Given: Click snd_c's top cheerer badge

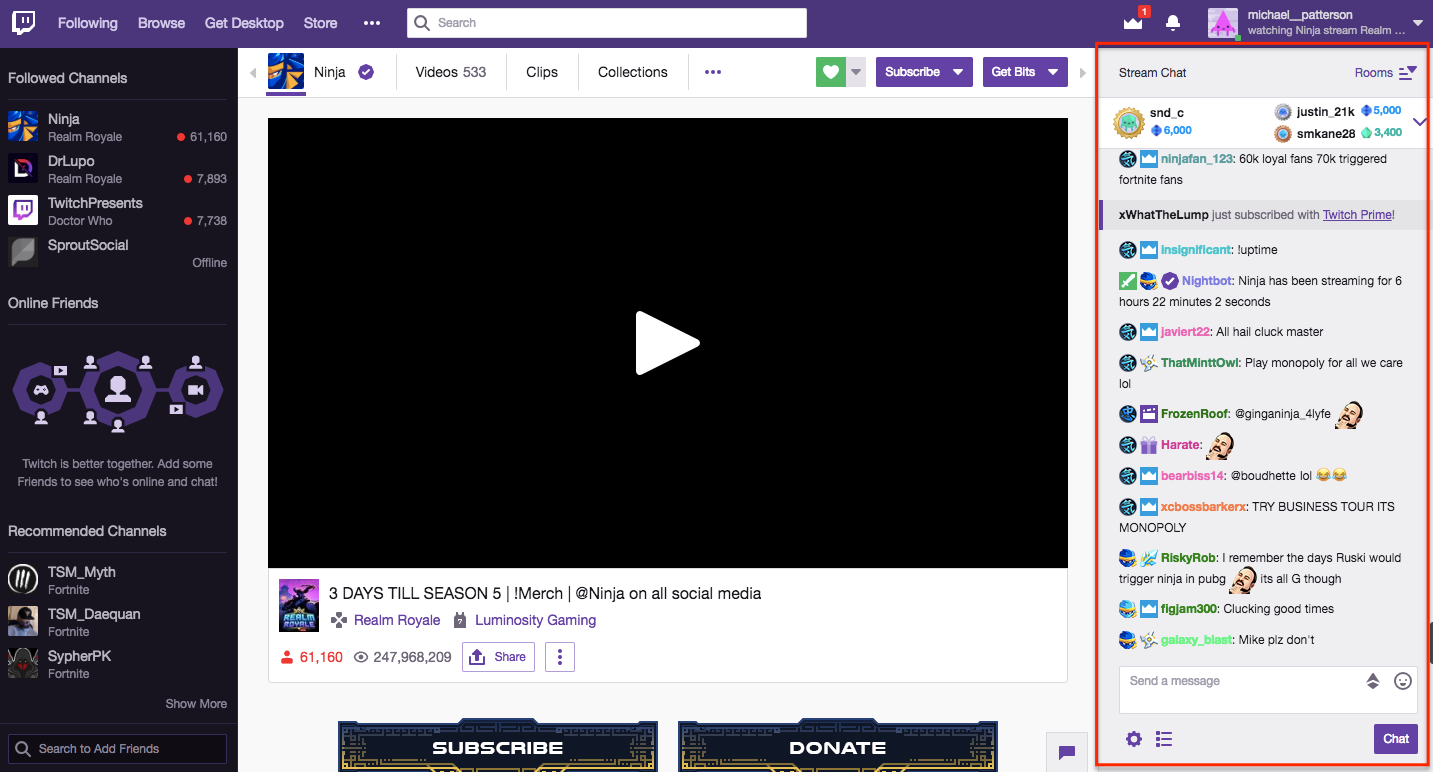Looking at the screenshot, I should point(1129,122).
